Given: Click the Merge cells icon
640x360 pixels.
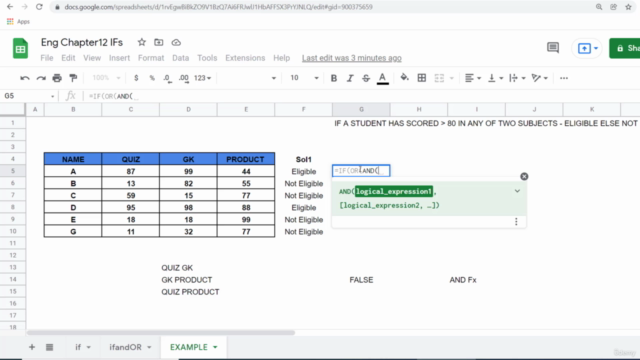Looking at the screenshot, I should coord(439,78).
